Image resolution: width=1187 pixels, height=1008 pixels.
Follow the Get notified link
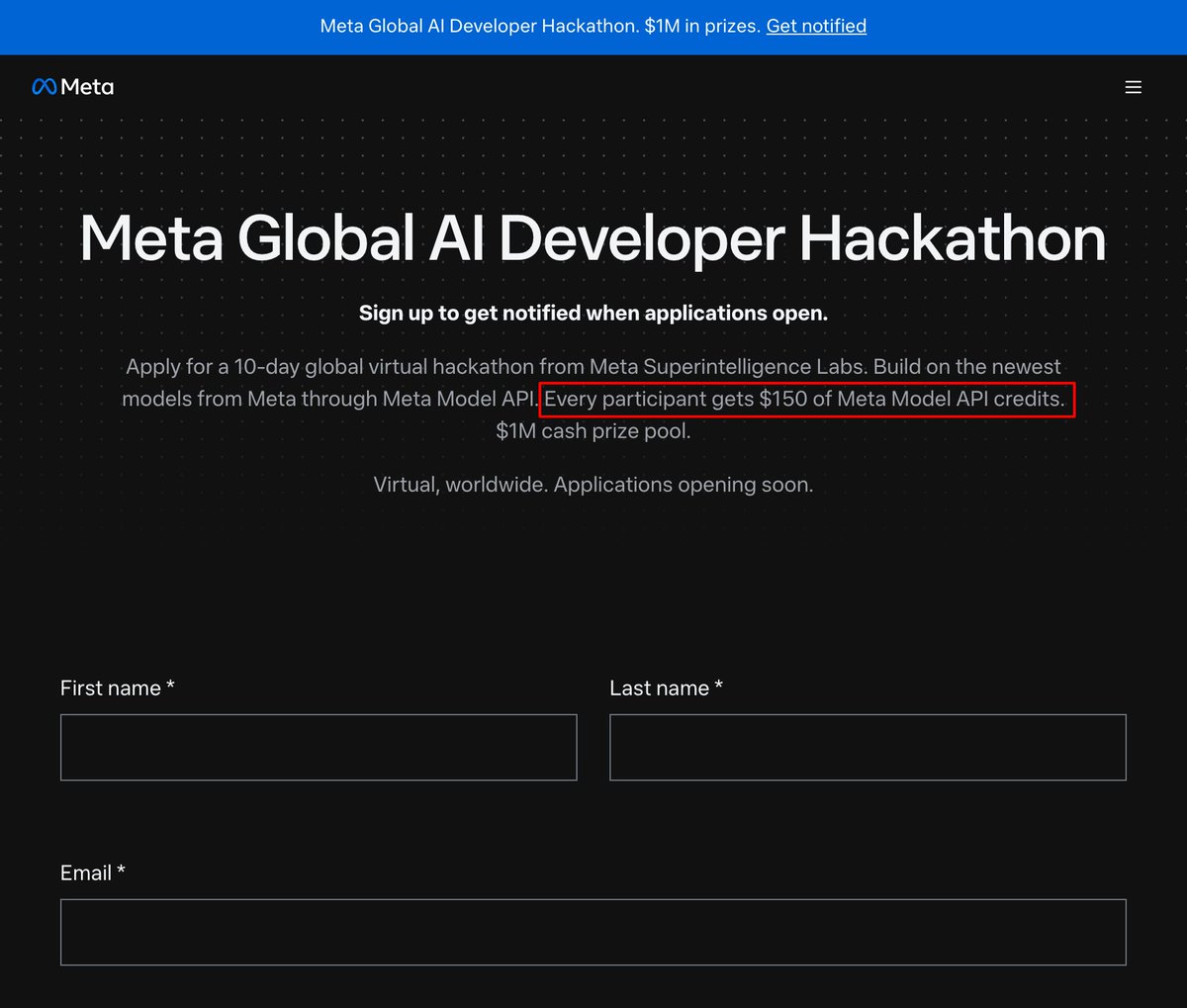(x=816, y=26)
